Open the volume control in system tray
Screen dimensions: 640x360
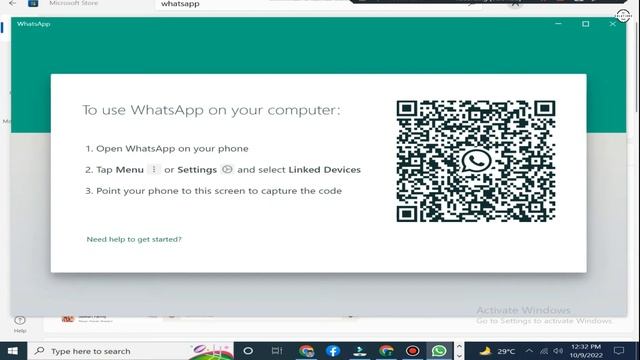558,351
